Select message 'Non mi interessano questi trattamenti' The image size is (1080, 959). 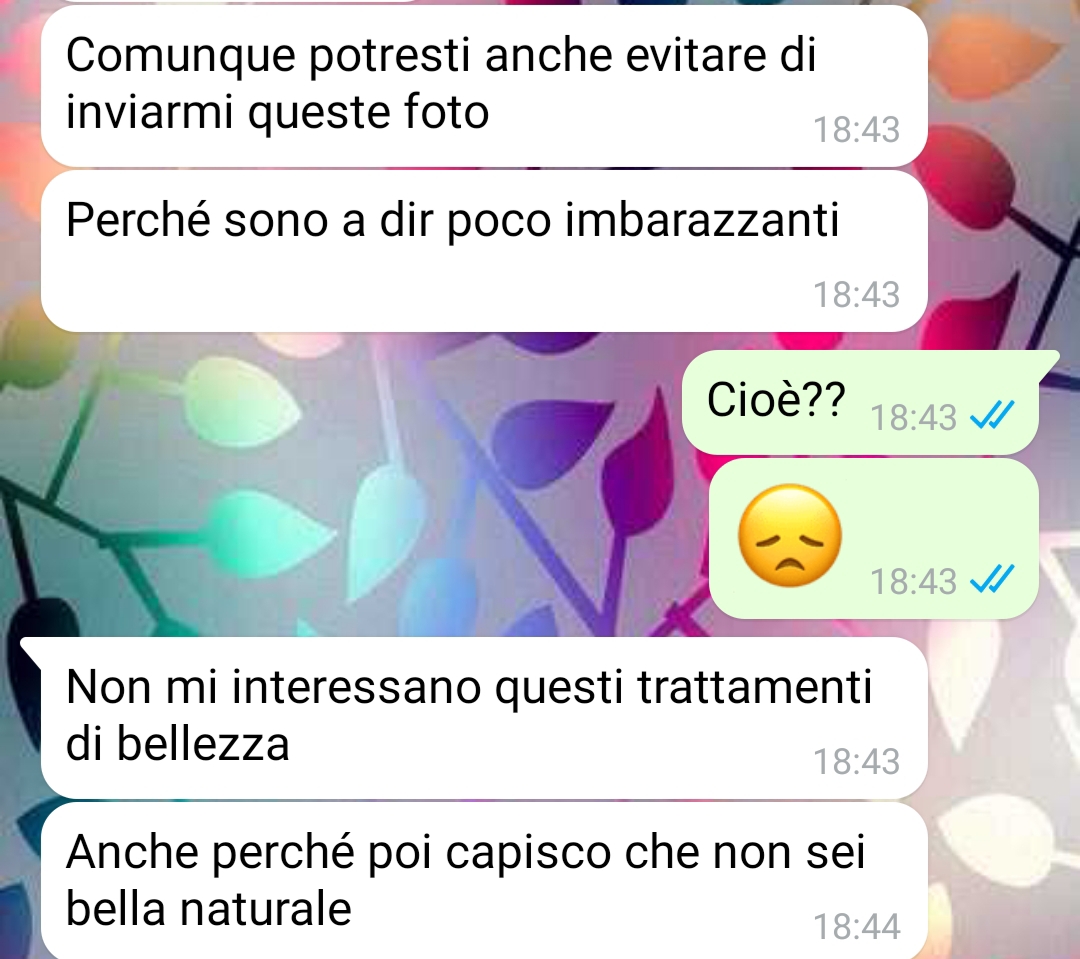pyautogui.click(x=484, y=718)
